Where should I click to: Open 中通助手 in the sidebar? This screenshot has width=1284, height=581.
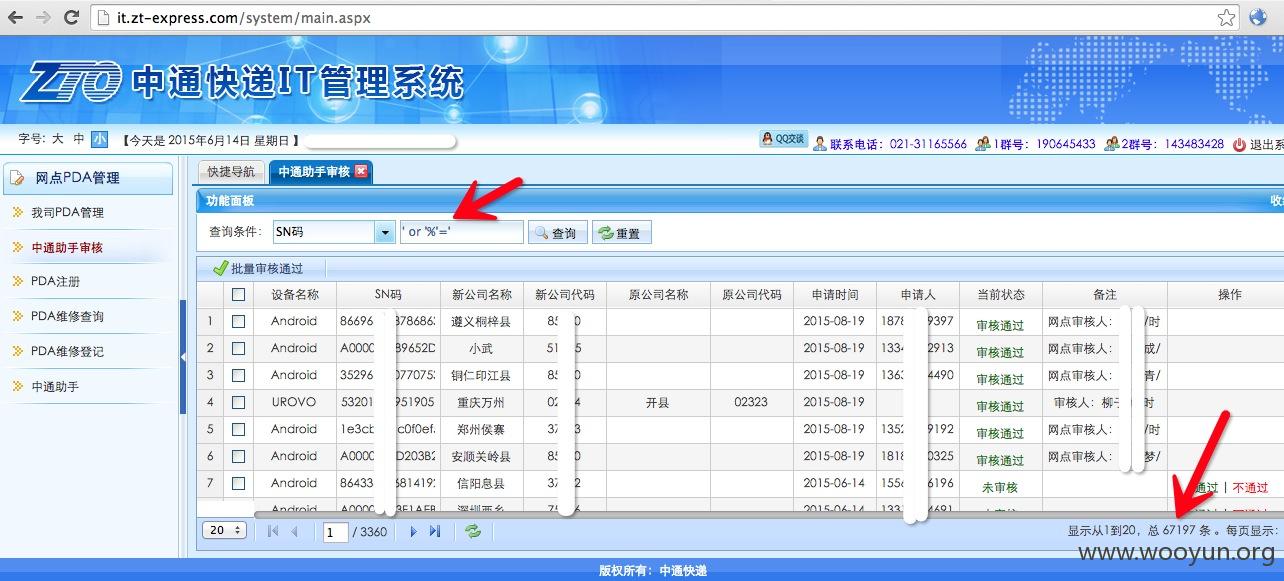coord(55,386)
